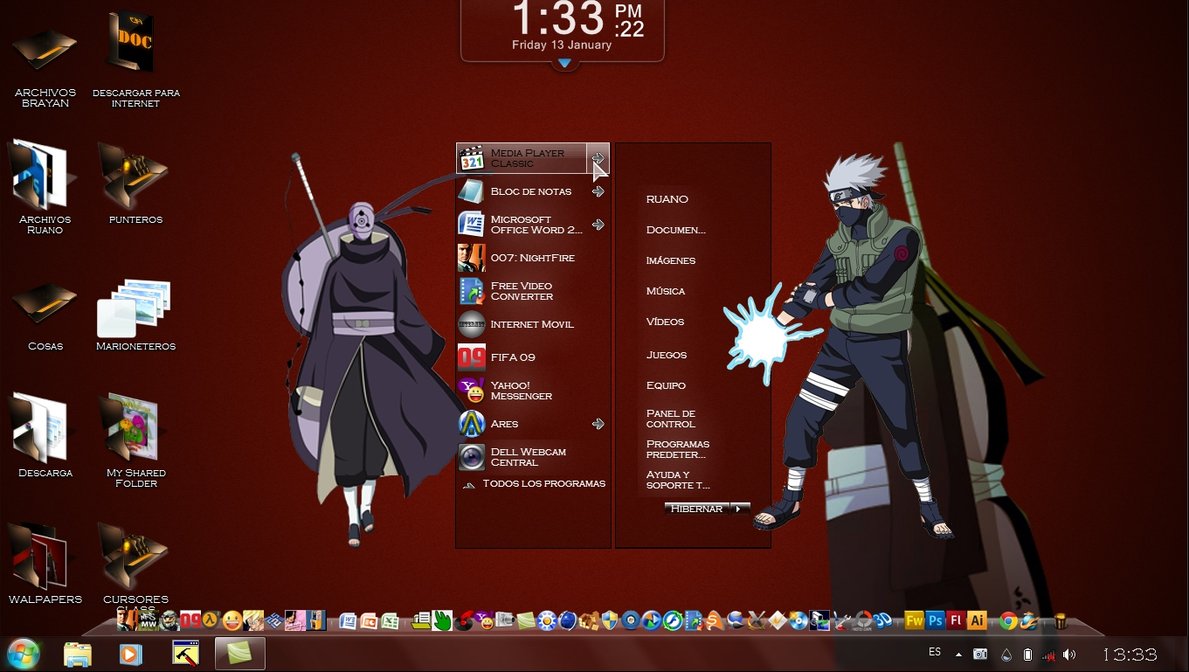This screenshot has width=1189, height=672.
Task: Expand the Ares submenu arrow
Action: (x=598, y=424)
